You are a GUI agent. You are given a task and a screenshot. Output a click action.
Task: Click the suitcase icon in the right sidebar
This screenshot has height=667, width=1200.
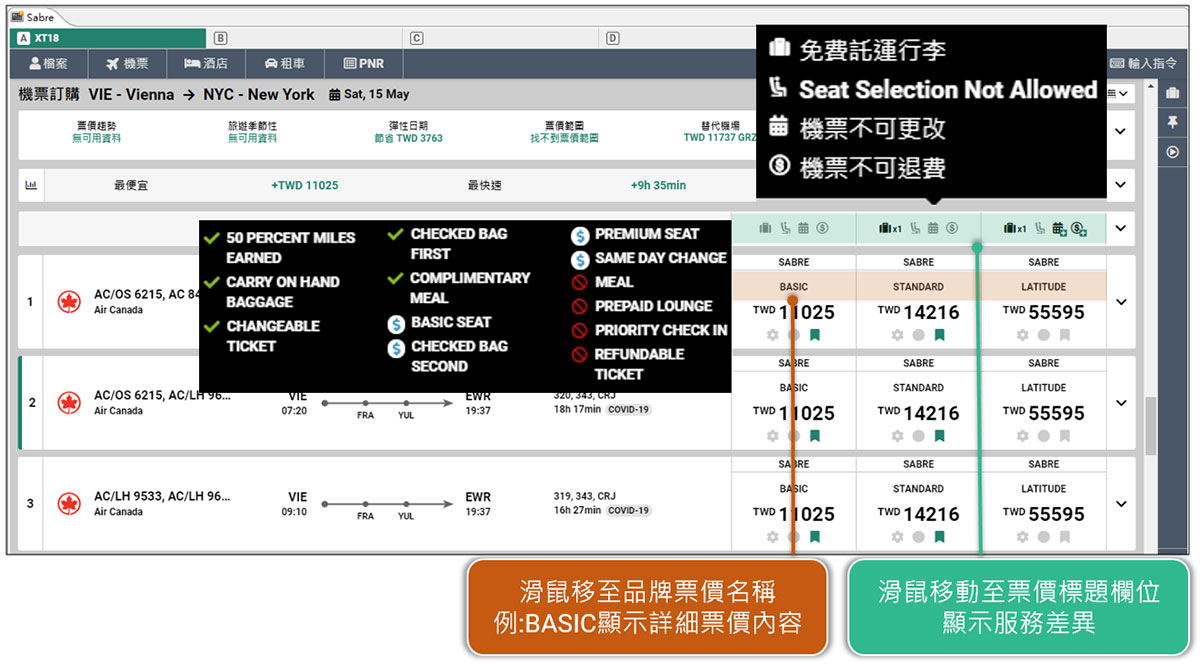click(x=1172, y=93)
